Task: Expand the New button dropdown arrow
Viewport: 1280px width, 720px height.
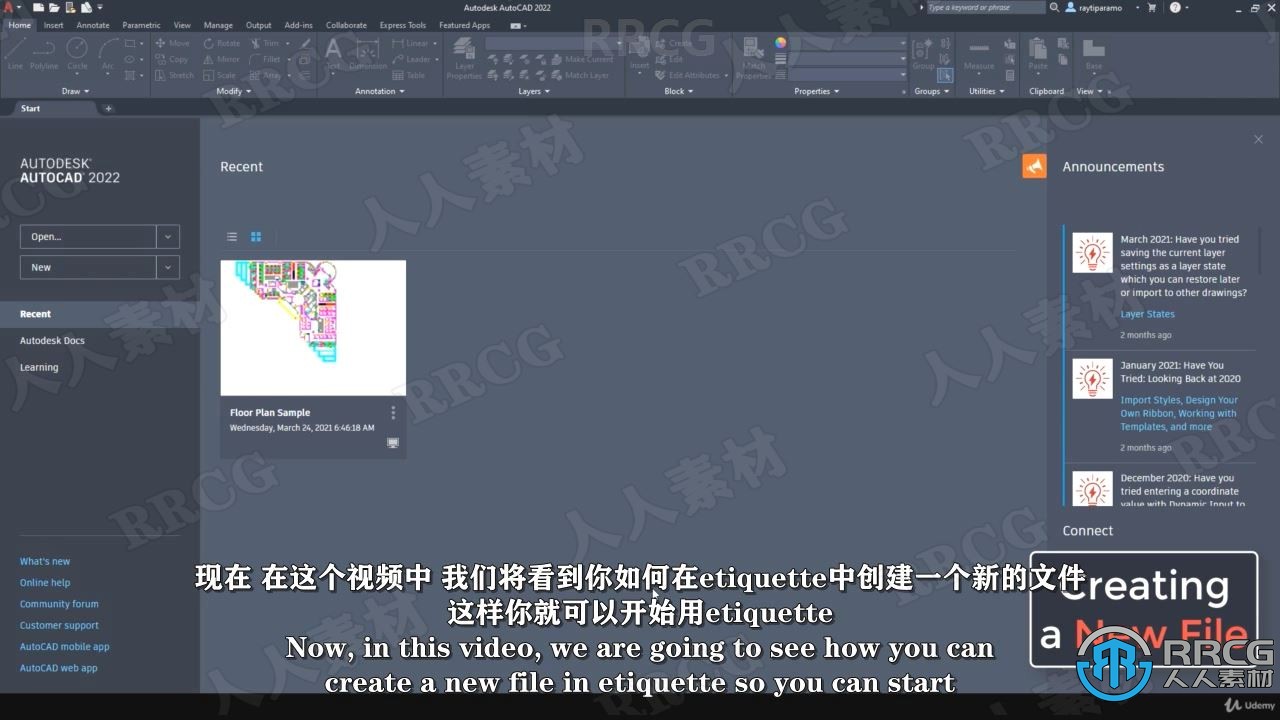Action: point(168,267)
